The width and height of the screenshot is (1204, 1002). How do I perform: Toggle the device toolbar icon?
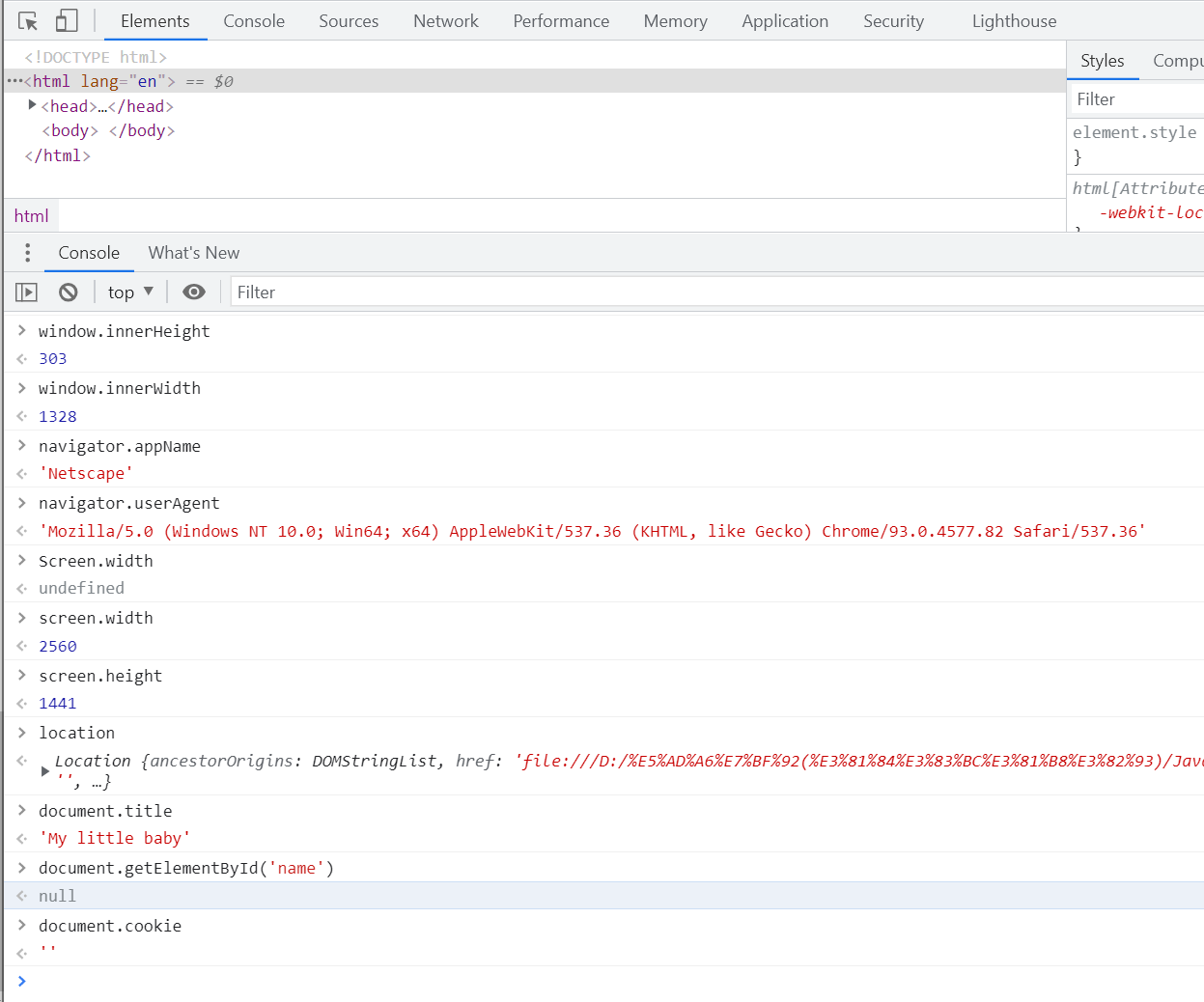click(x=67, y=21)
